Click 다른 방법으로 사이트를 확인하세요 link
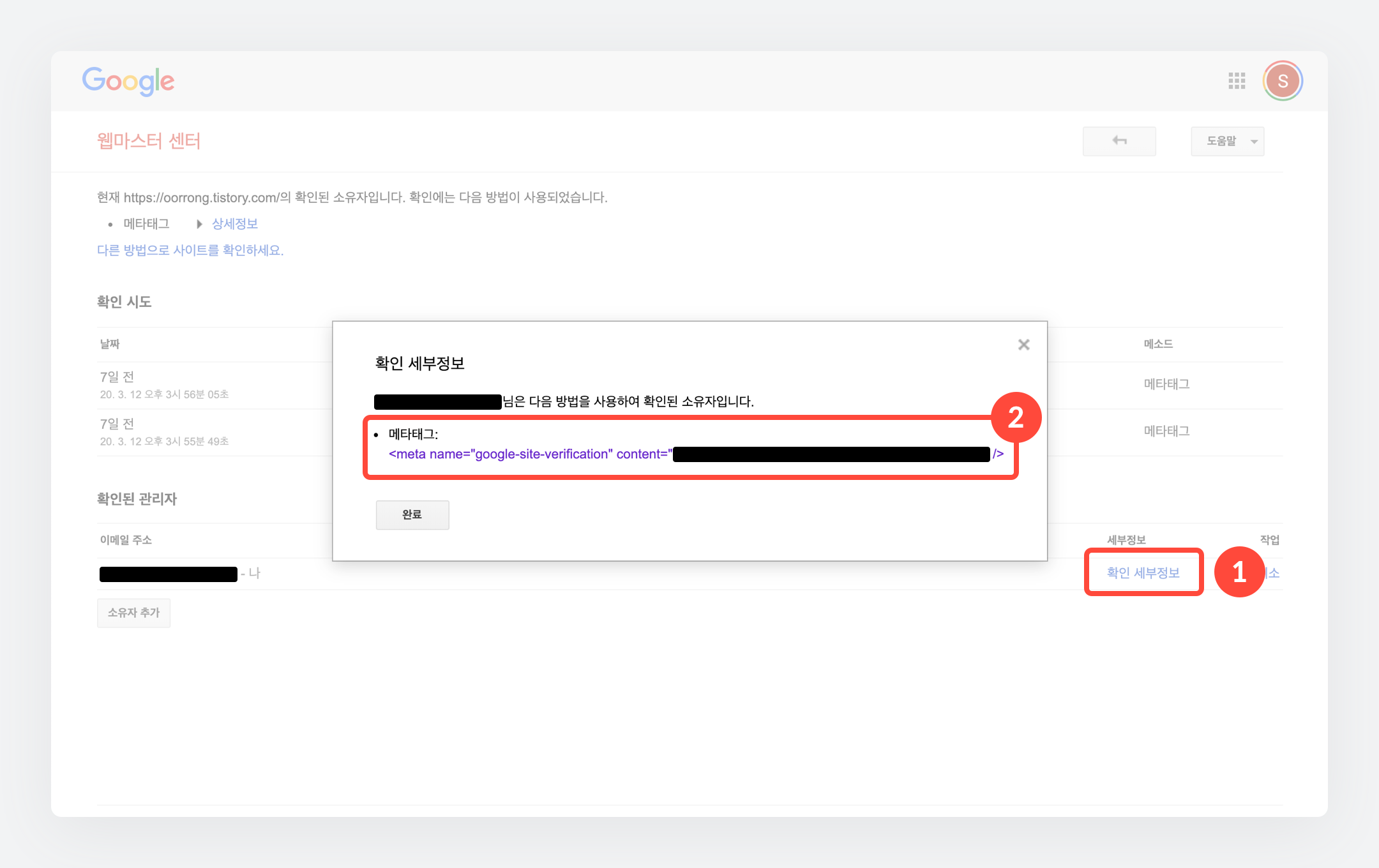Screen dimensions: 1379x868 [x=190, y=250]
